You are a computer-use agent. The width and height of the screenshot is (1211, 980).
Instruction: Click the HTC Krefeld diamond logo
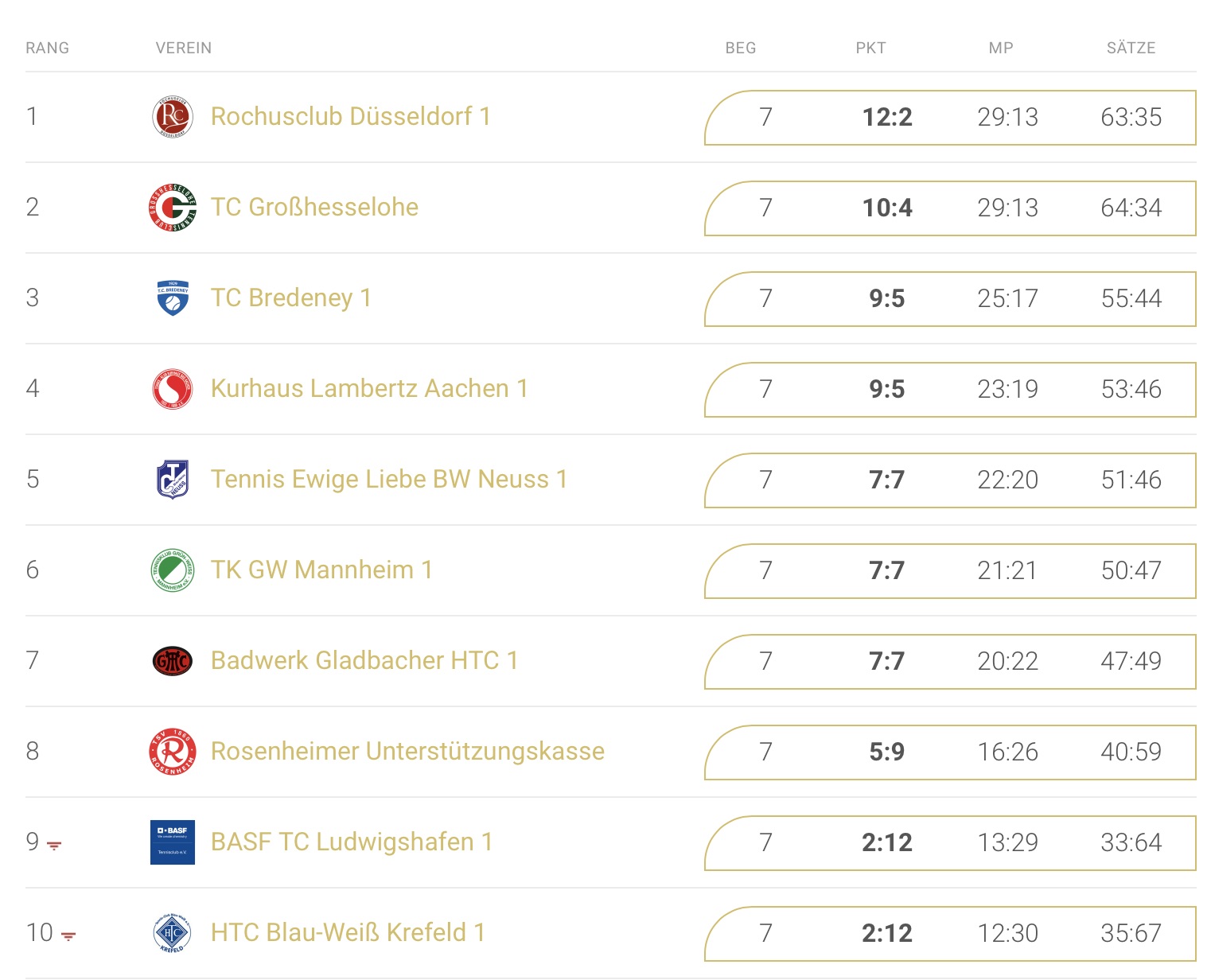pyautogui.click(x=173, y=933)
